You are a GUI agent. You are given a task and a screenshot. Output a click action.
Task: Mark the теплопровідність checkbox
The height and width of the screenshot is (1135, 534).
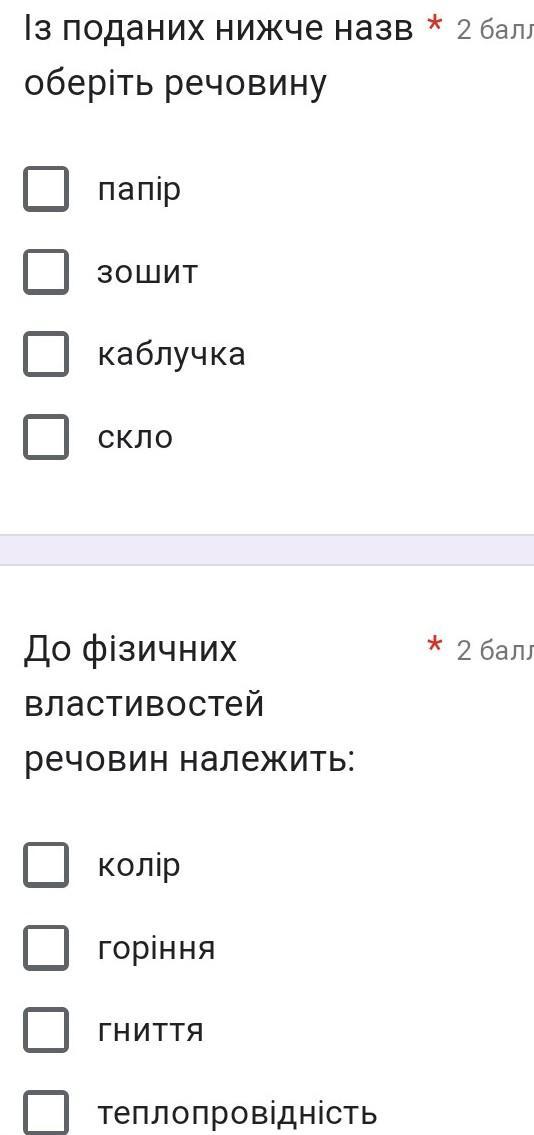click(x=46, y=1112)
